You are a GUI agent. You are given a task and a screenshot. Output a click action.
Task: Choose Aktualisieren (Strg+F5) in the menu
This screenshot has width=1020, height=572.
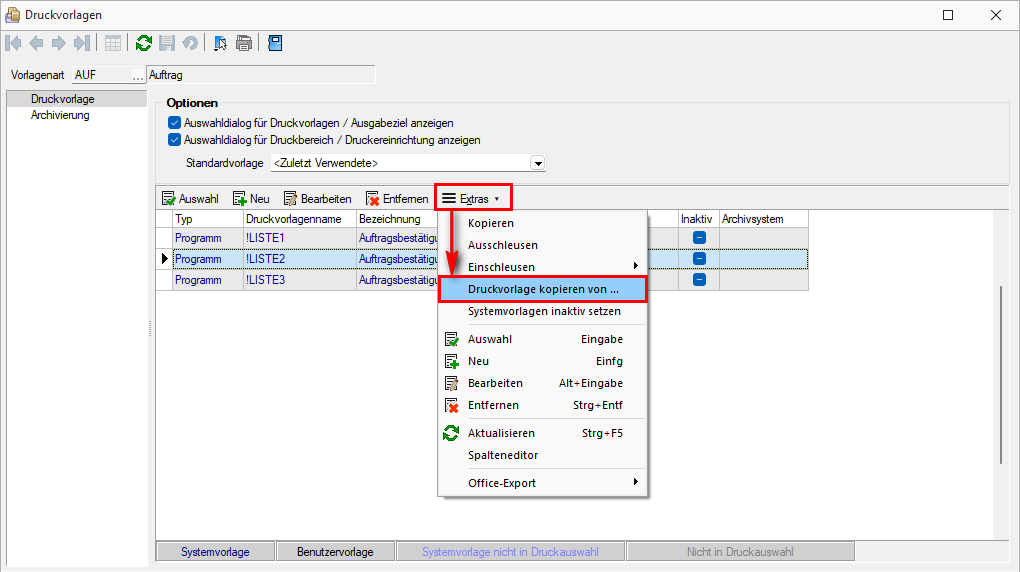pos(543,433)
